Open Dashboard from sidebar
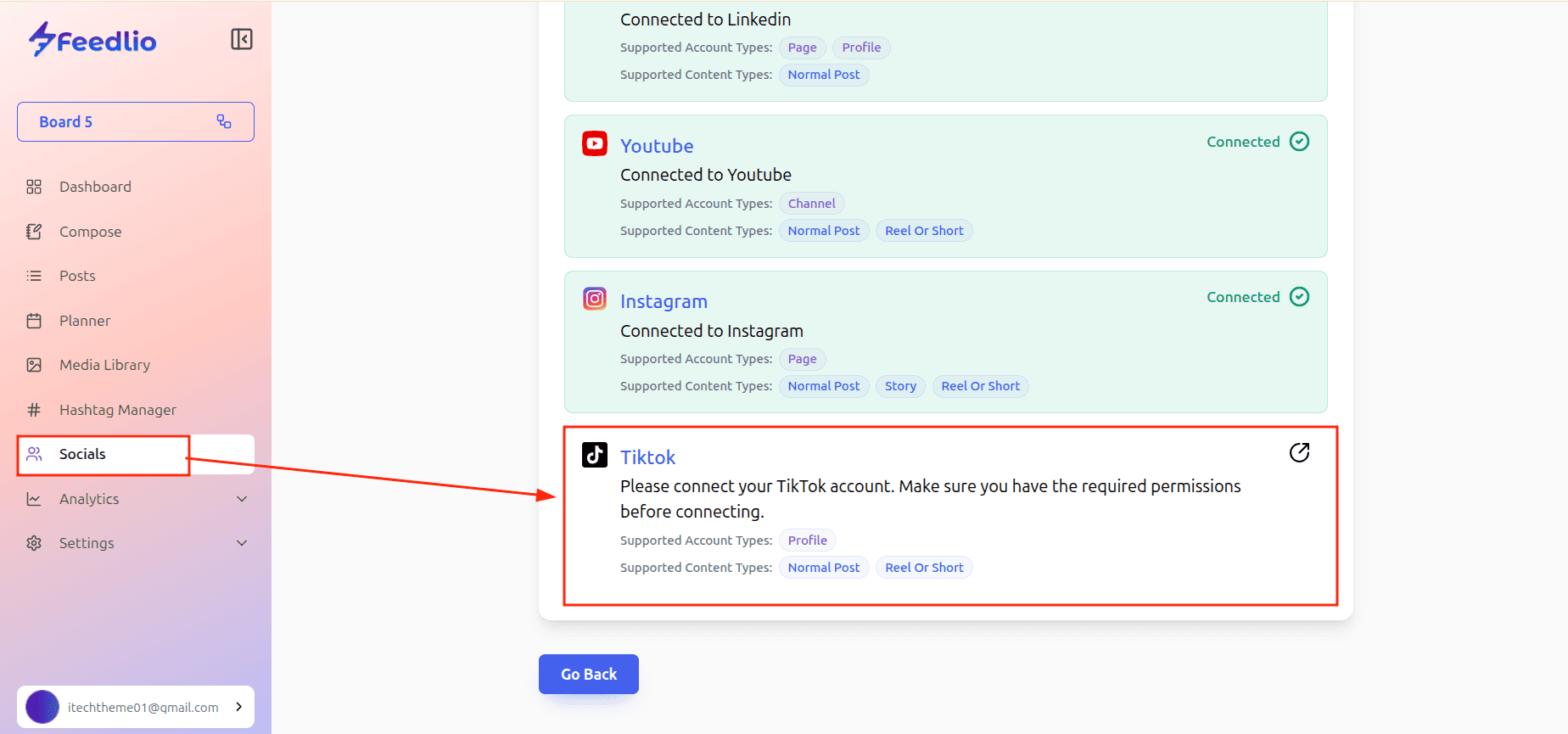Image resolution: width=1568 pixels, height=734 pixels. [x=95, y=187]
